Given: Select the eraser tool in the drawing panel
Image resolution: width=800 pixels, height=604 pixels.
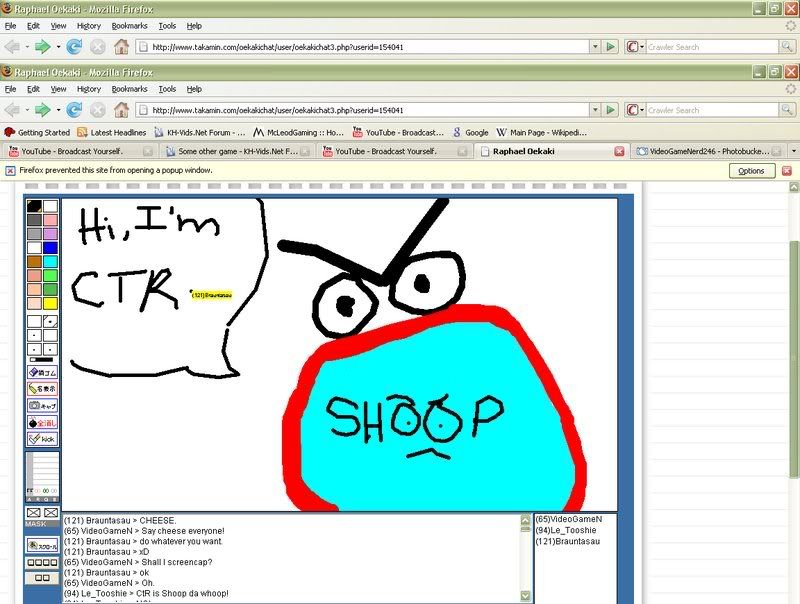Looking at the screenshot, I should click(x=42, y=372).
